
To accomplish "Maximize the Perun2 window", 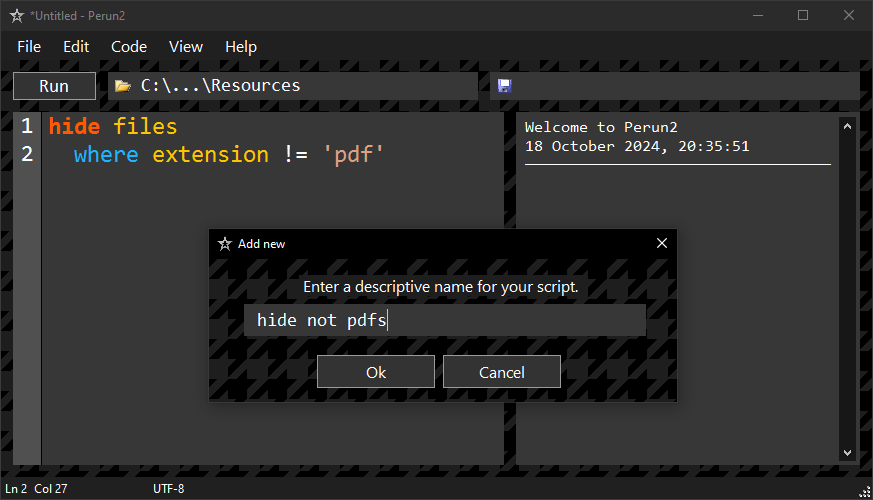I will click(803, 16).
